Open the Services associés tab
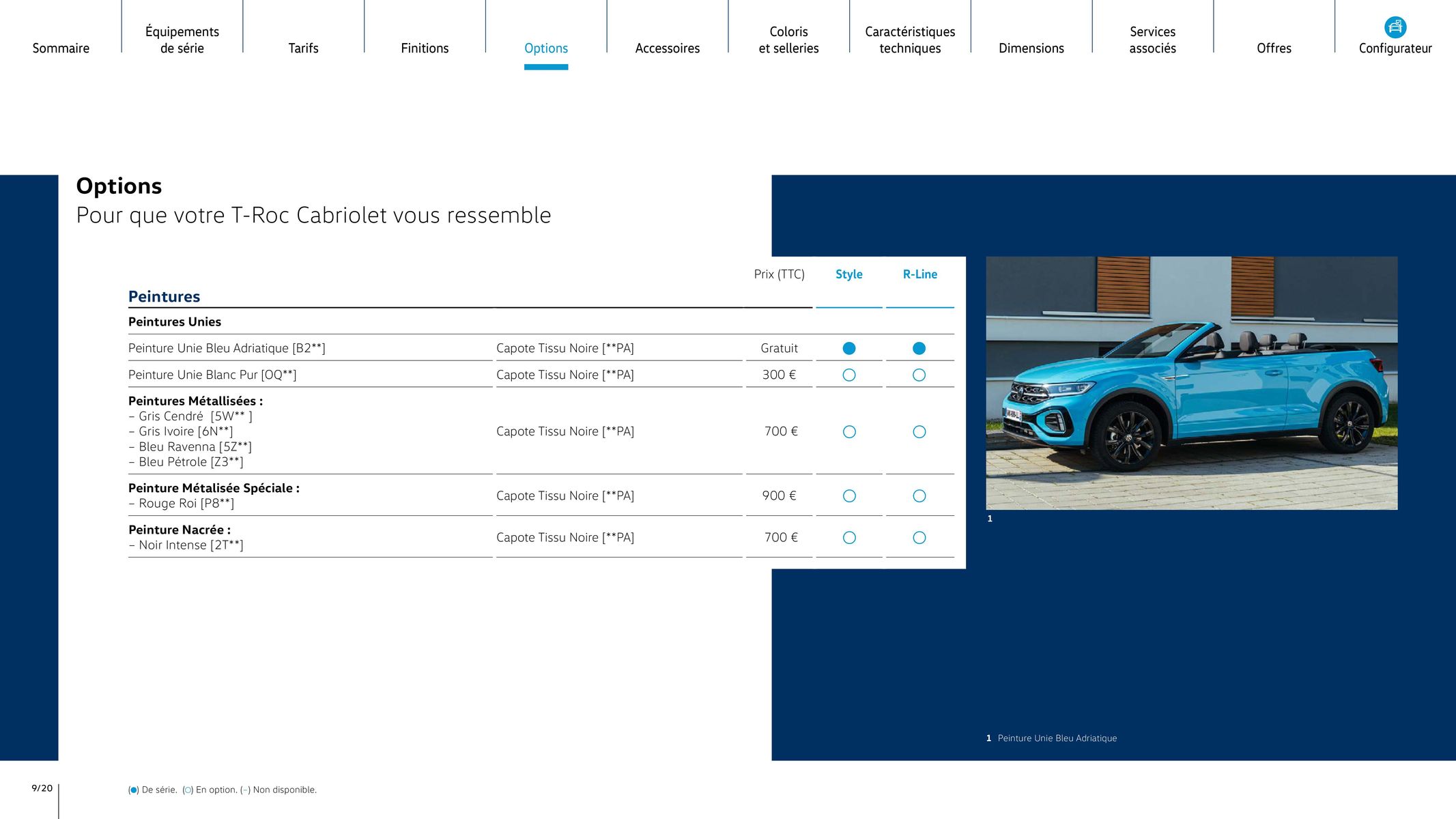Viewport: 1456px width, 819px height. coord(1152,40)
